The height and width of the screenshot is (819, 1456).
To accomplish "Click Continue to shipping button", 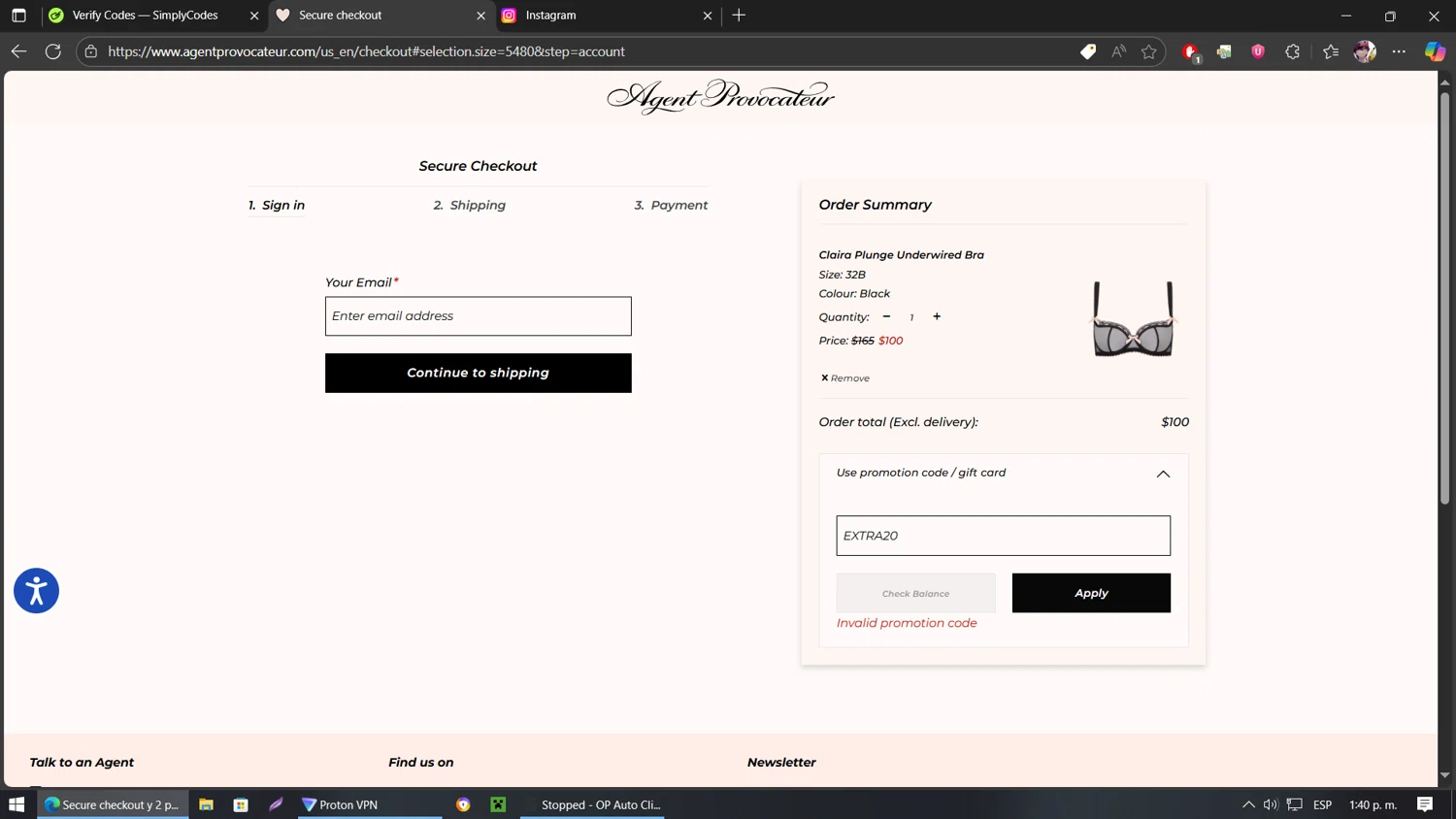I will click(x=479, y=373).
